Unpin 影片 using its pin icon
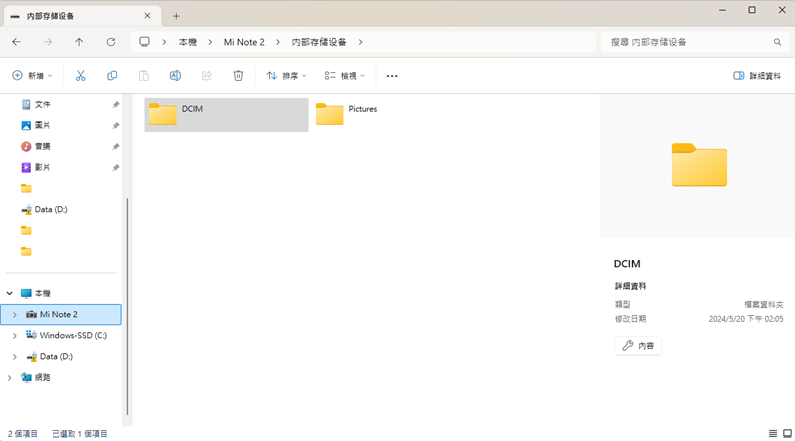Image resolution: width=795 pixels, height=441 pixels. [x=116, y=167]
